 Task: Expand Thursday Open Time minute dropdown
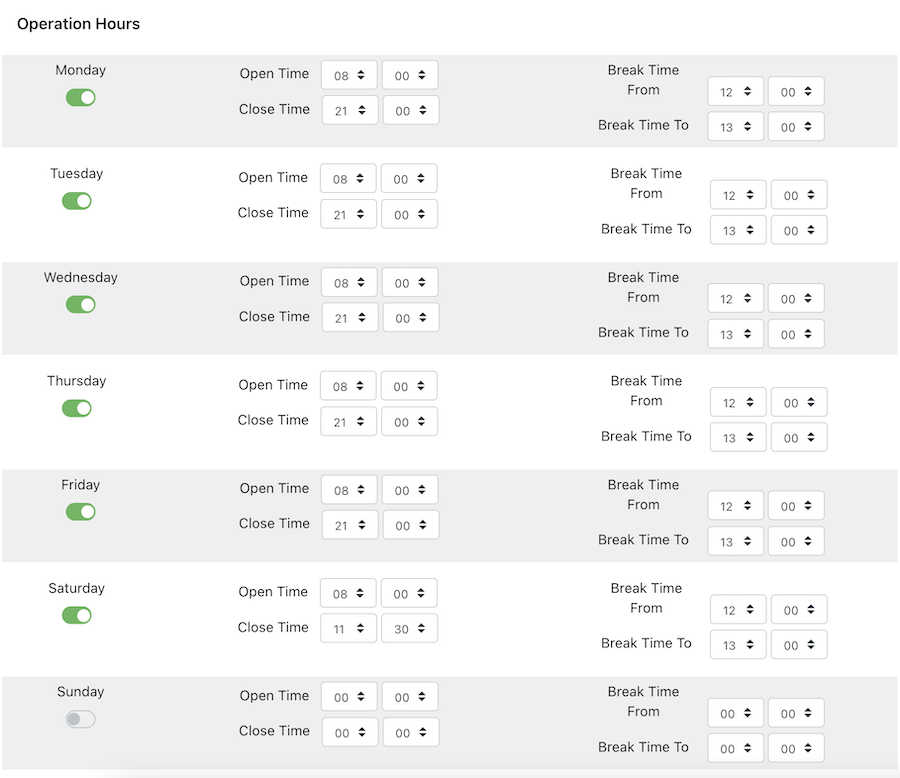(409, 386)
